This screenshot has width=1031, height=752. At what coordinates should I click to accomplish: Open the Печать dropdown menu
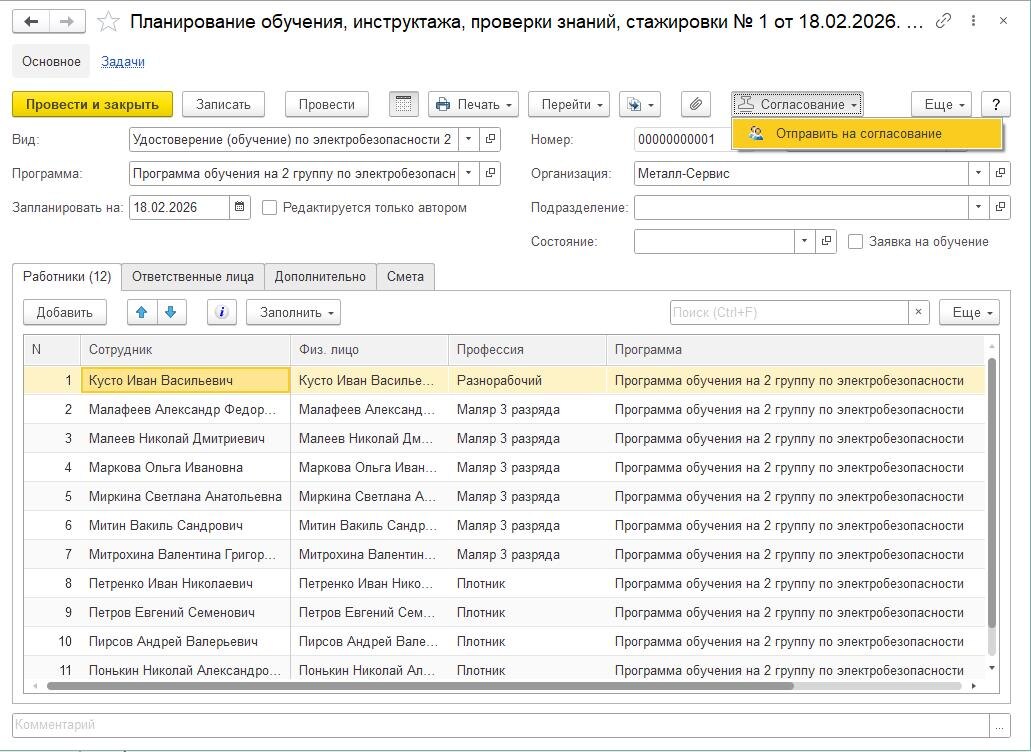pyautogui.click(x=473, y=105)
